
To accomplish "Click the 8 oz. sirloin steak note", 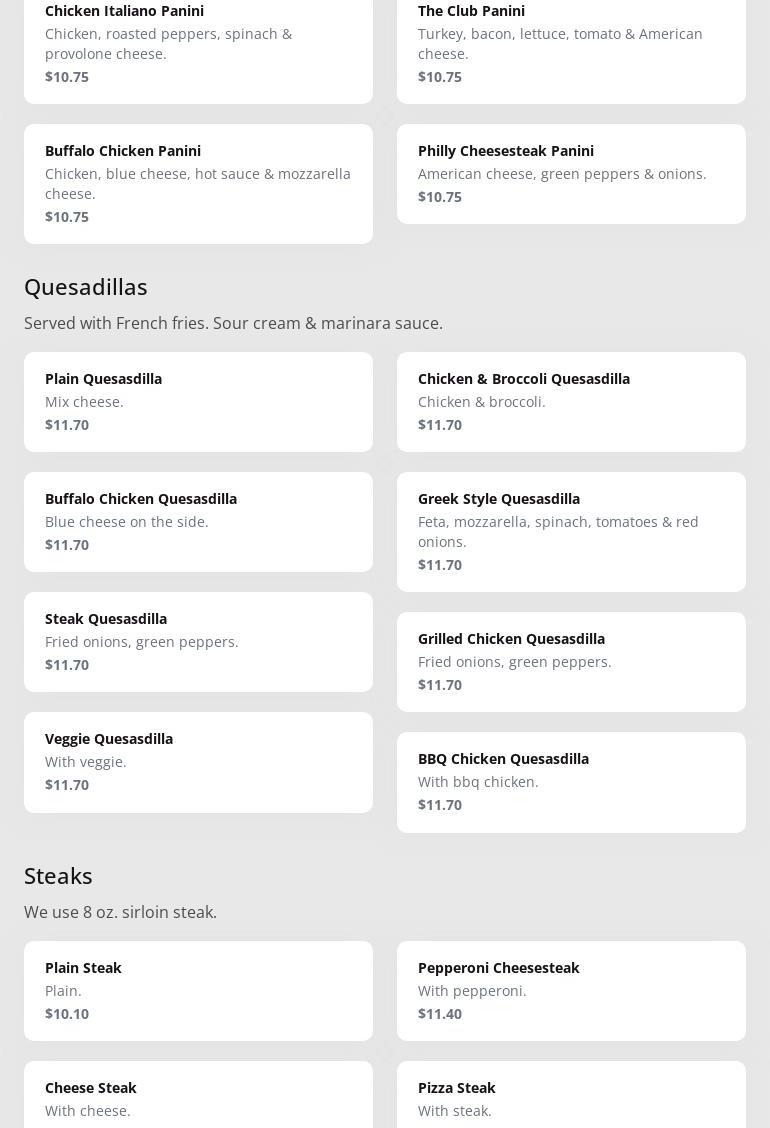I will (120, 912).
